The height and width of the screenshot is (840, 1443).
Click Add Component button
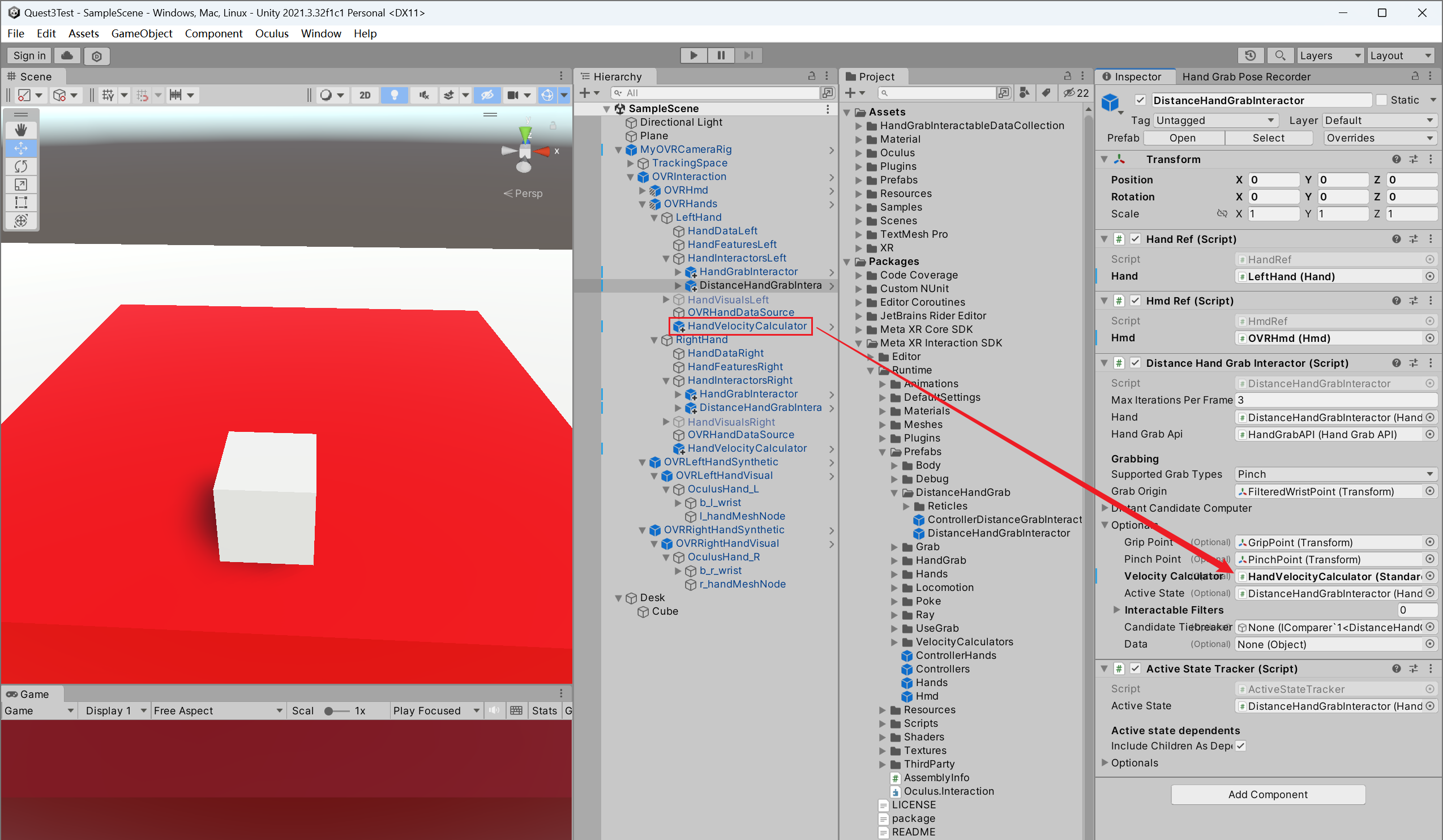1269,795
